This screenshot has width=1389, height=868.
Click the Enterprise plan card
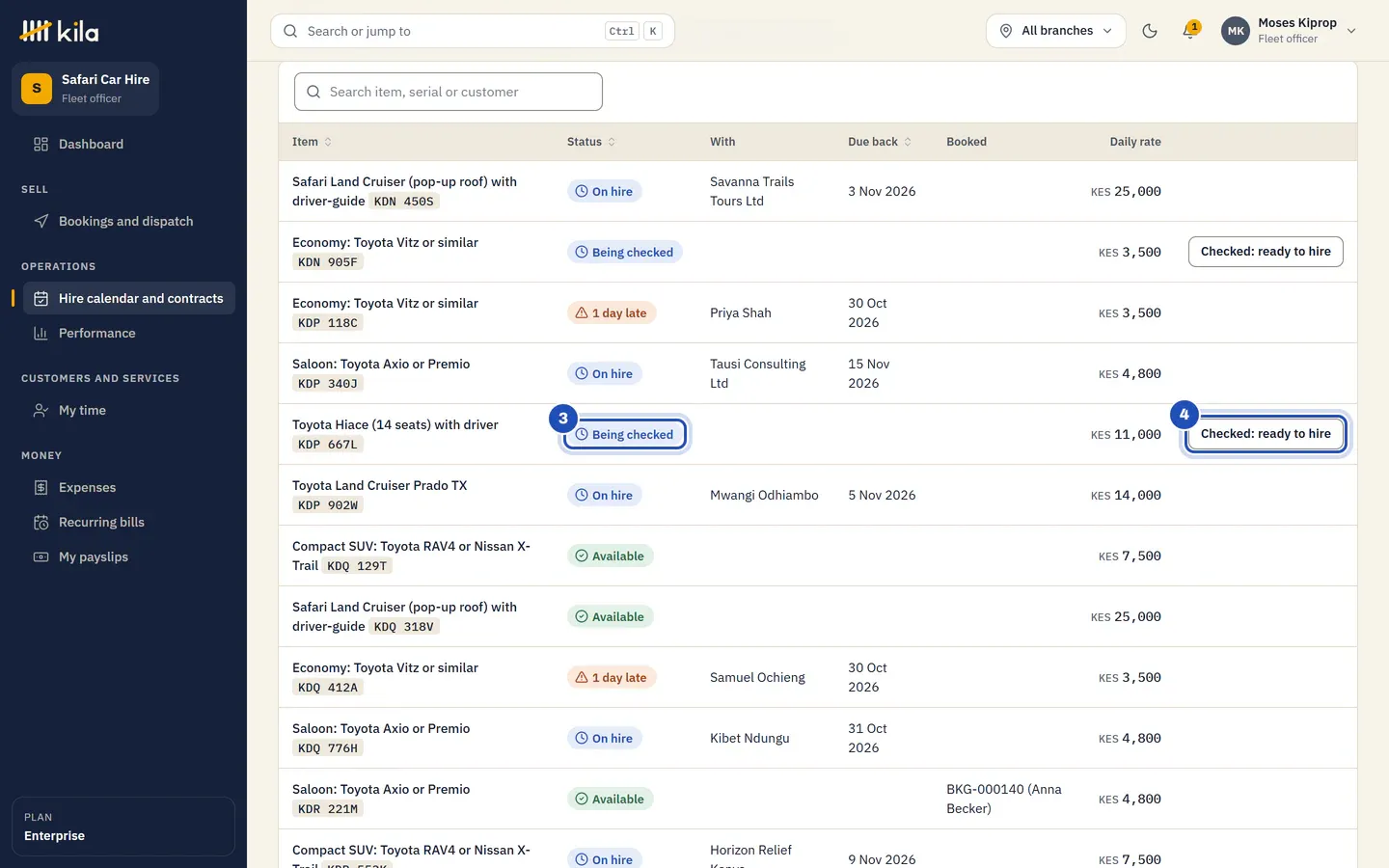point(123,827)
